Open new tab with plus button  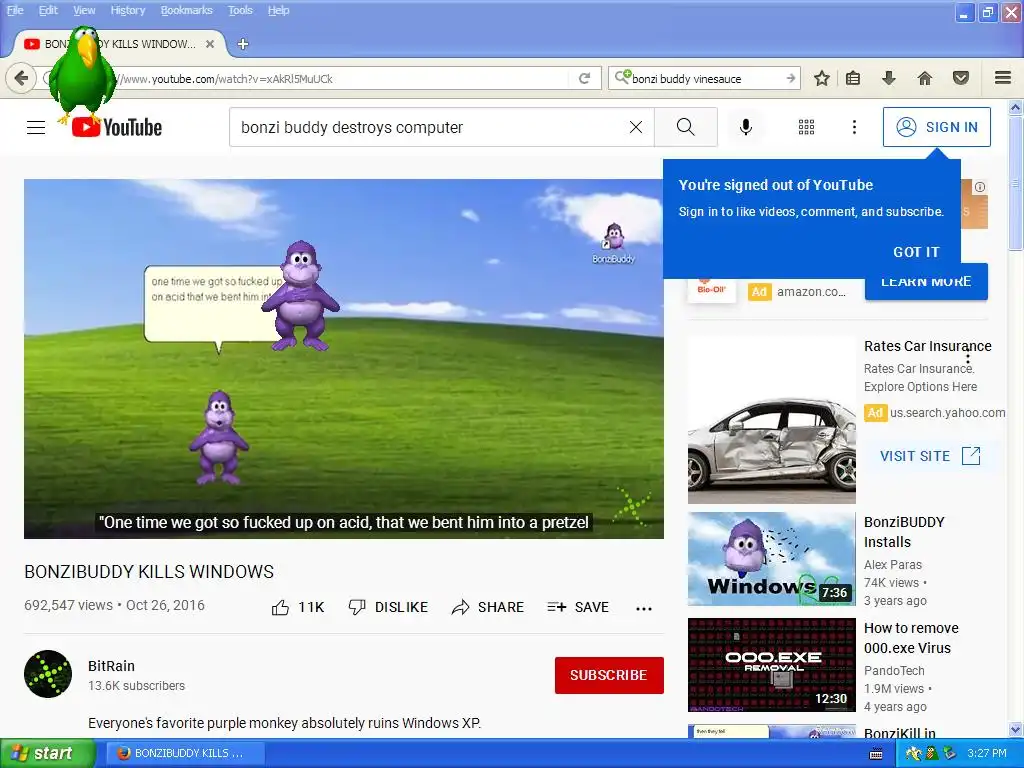pyautogui.click(x=243, y=44)
